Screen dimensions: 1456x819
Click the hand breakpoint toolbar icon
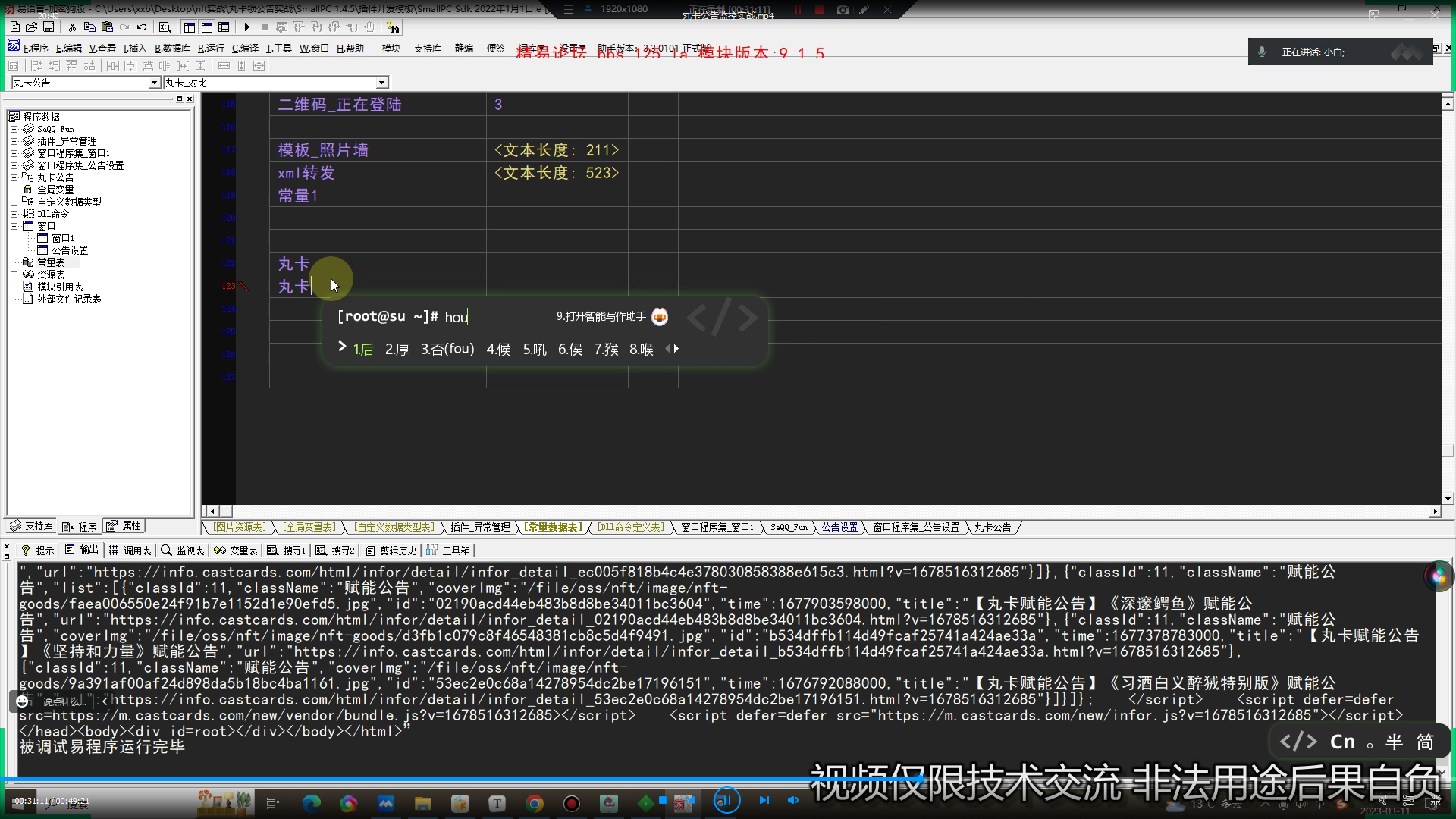pyautogui.click(x=369, y=27)
